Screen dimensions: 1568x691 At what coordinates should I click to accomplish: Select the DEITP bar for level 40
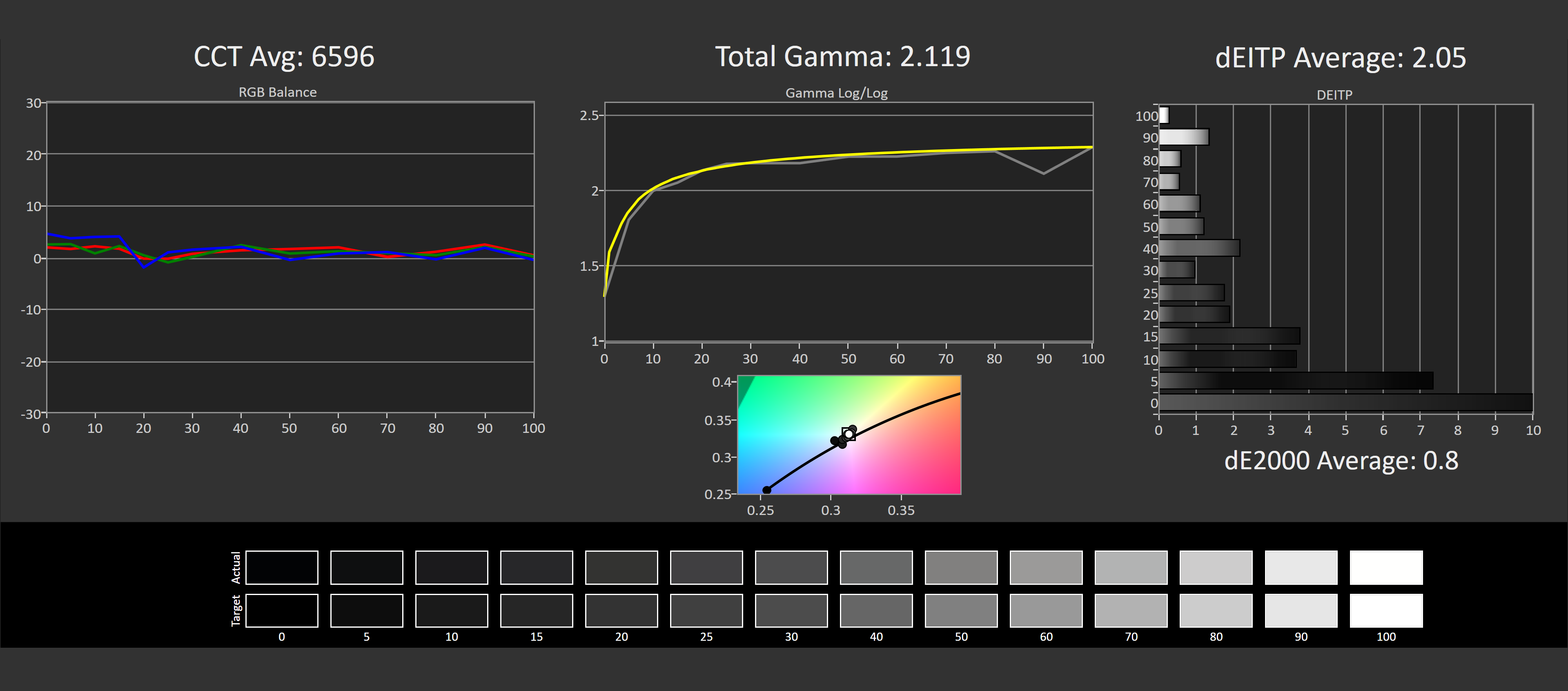pyautogui.click(x=1199, y=248)
